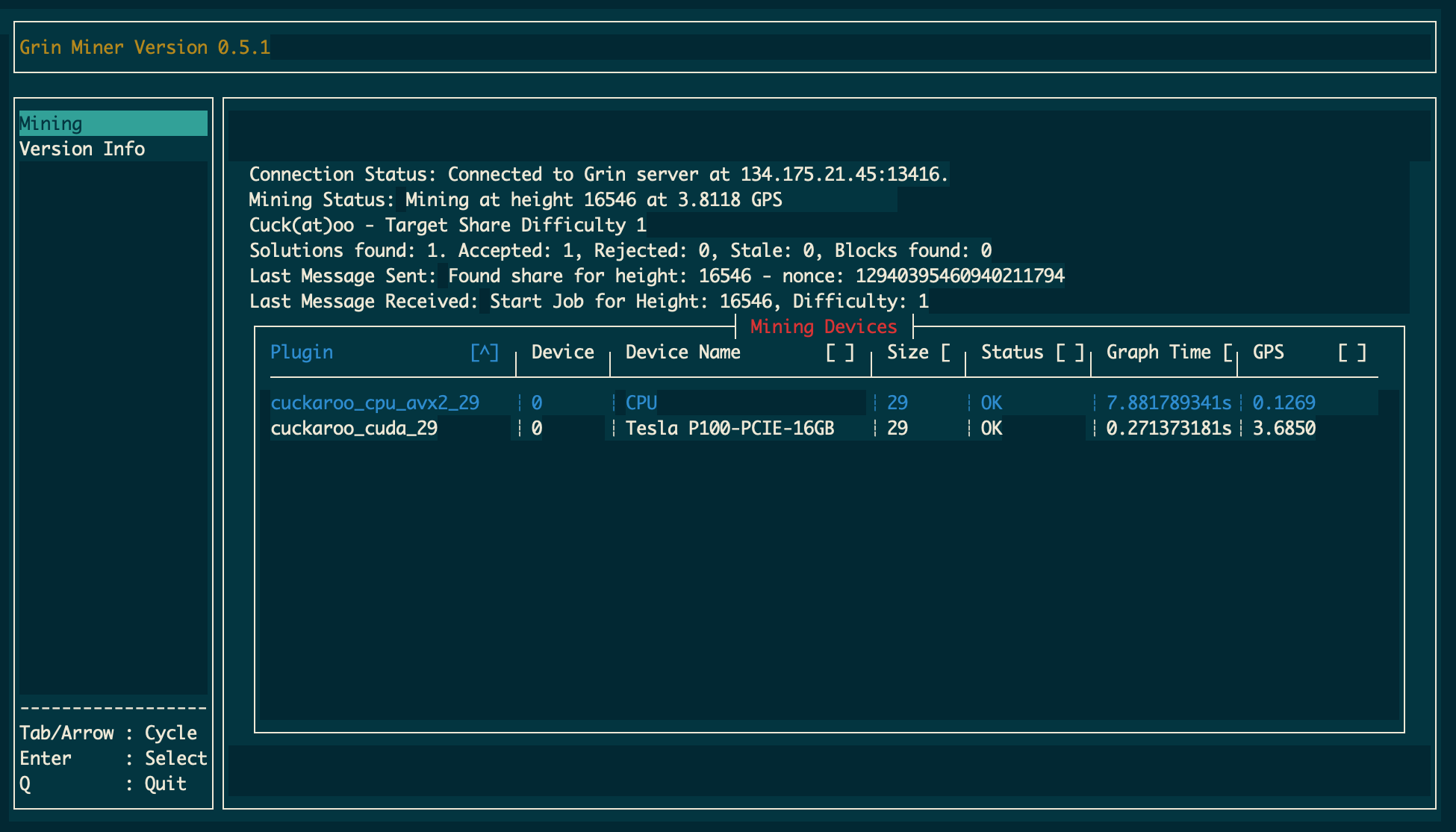Viewport: 1456px width, 832px height.
Task: Click the Enter : Select hint
Action: pos(113,758)
